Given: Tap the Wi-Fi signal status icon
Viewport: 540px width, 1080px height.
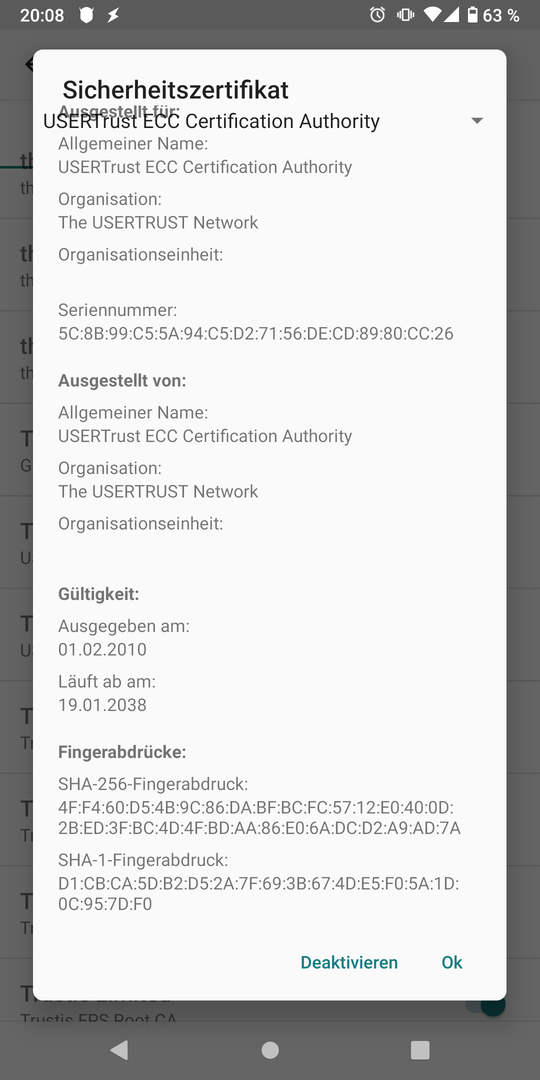Looking at the screenshot, I should pos(433,15).
